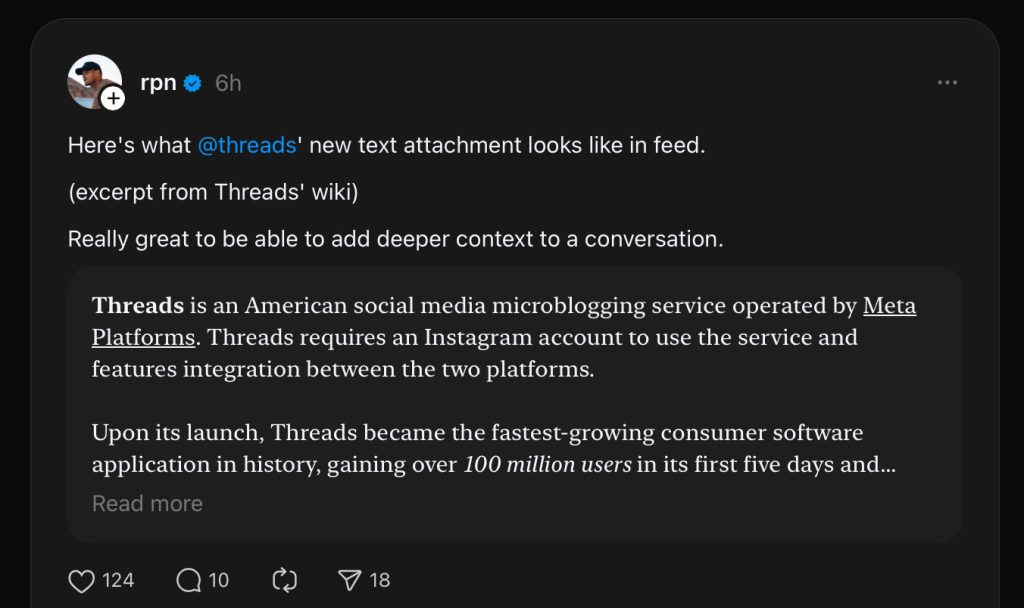Click the reply count 10

[219, 580]
